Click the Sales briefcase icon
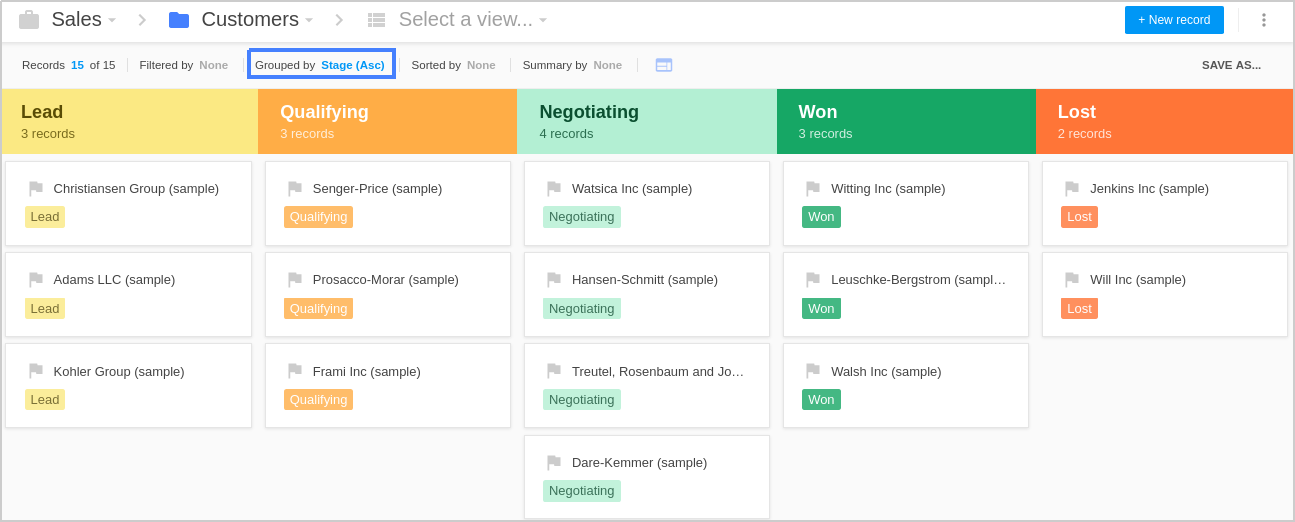This screenshot has width=1295, height=522. point(29,20)
